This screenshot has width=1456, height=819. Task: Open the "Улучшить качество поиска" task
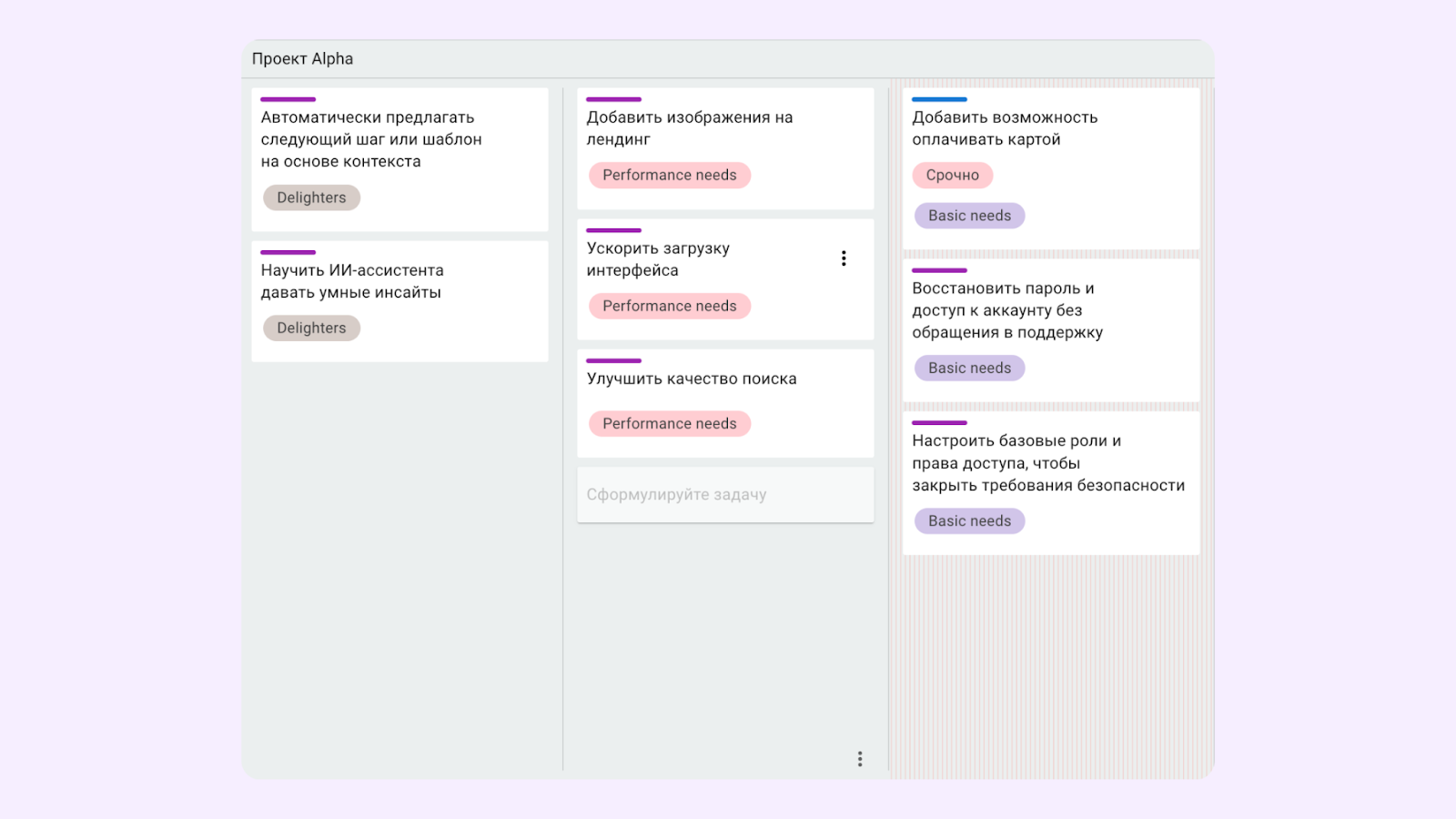tap(691, 379)
